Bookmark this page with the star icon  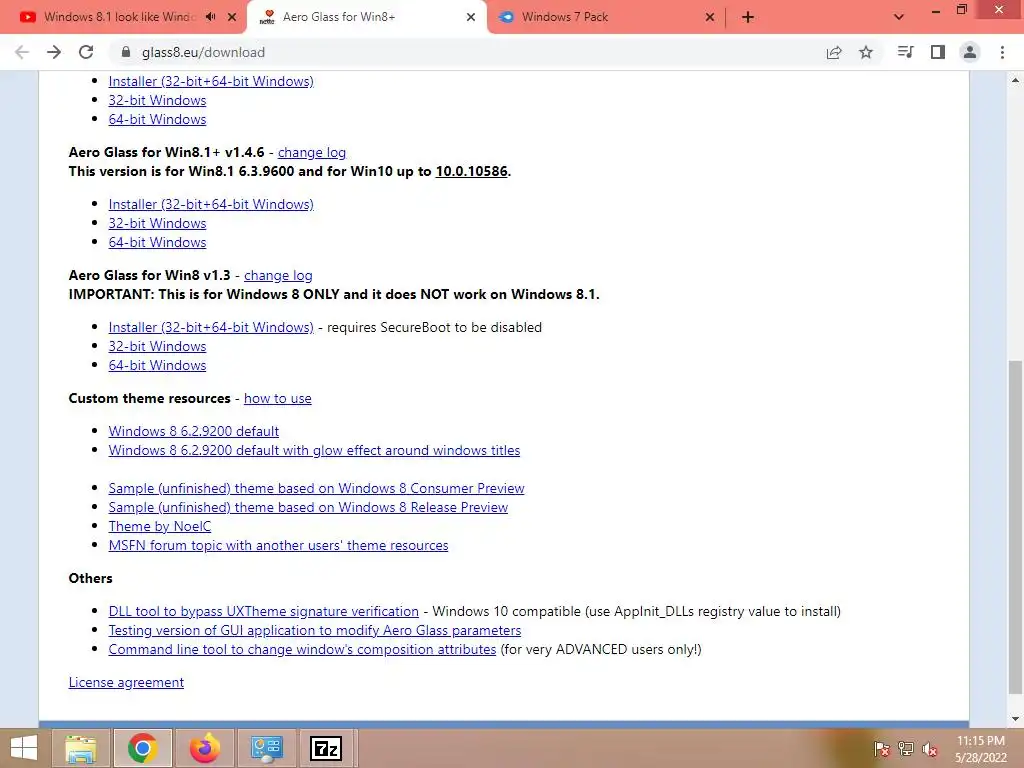866,52
